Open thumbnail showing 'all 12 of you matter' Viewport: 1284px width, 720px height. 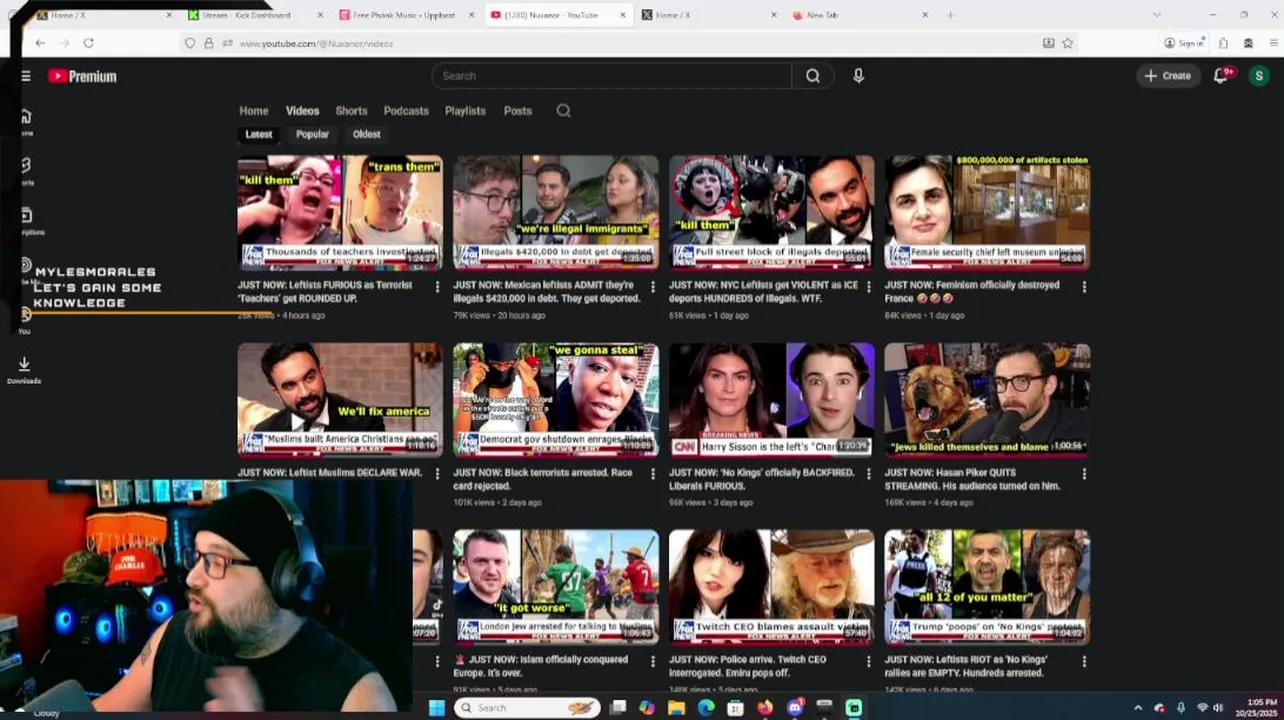987,587
